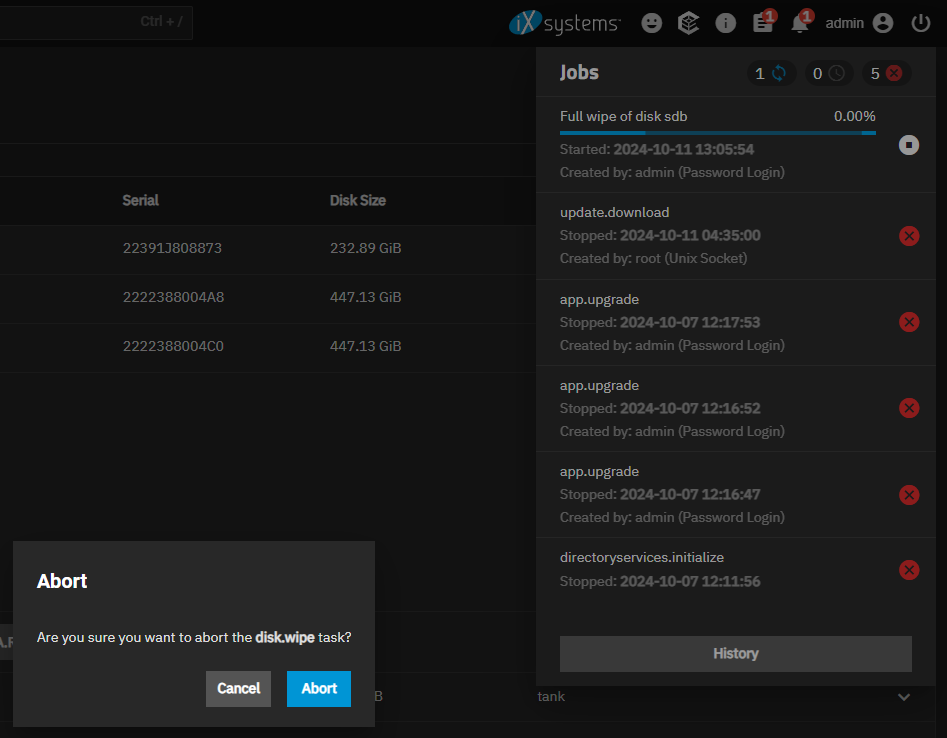Toggle the Jobs clipboard icon

pyautogui.click(x=763, y=23)
